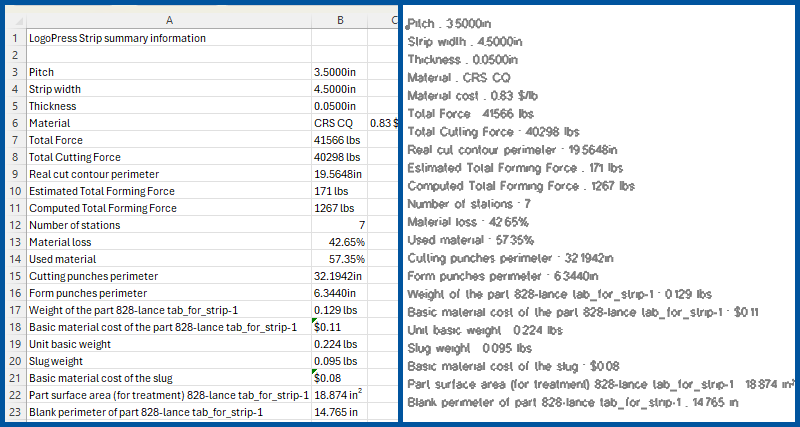Click 'Thickness . 0.0500in' line in right panel
800x427 pixels.
tap(463, 60)
